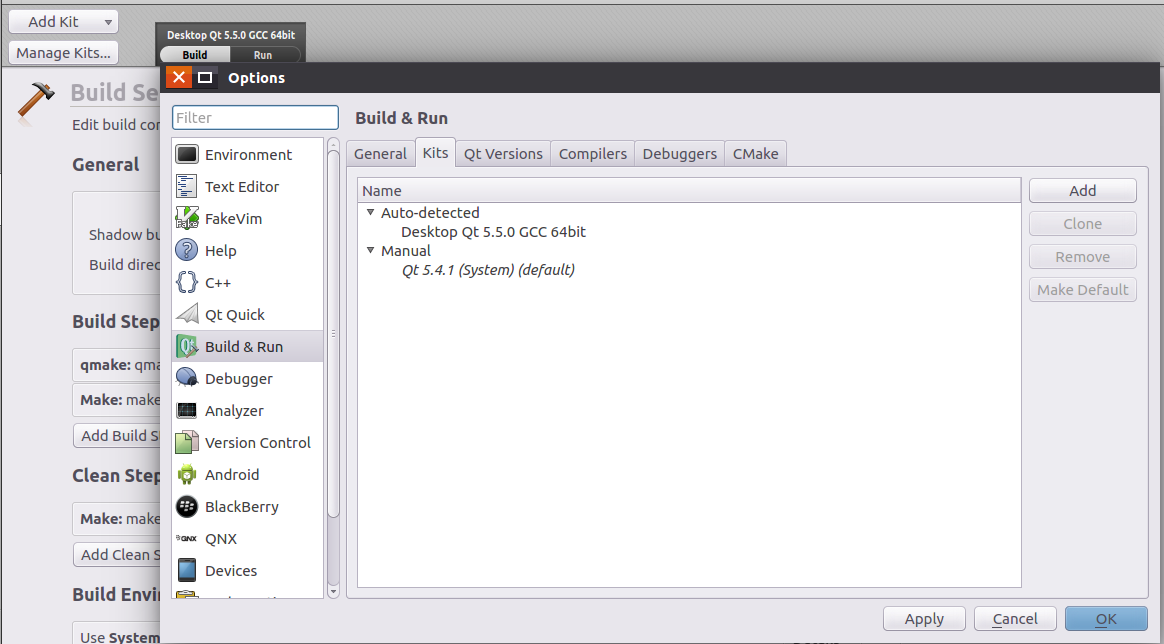Switch to the Qt Versions tab
Viewport: 1164px width, 644px height.
click(x=503, y=154)
